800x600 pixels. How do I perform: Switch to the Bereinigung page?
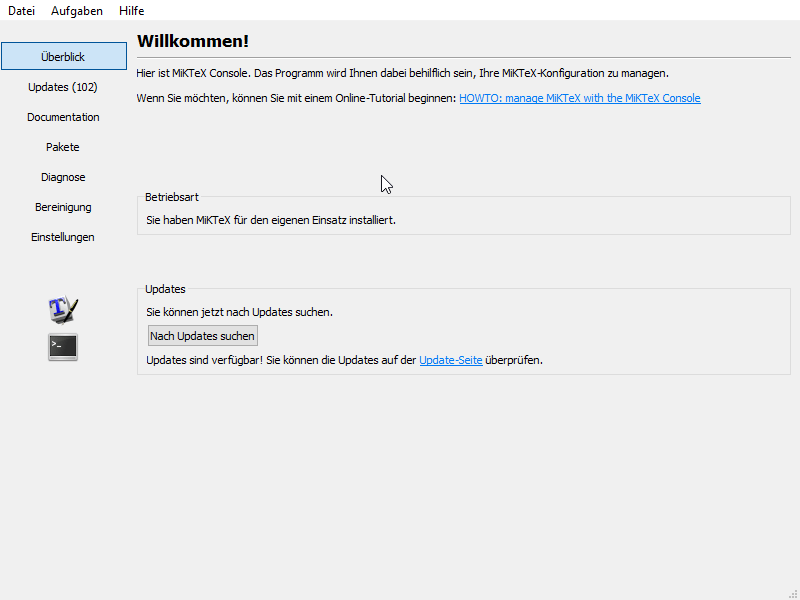[63, 207]
